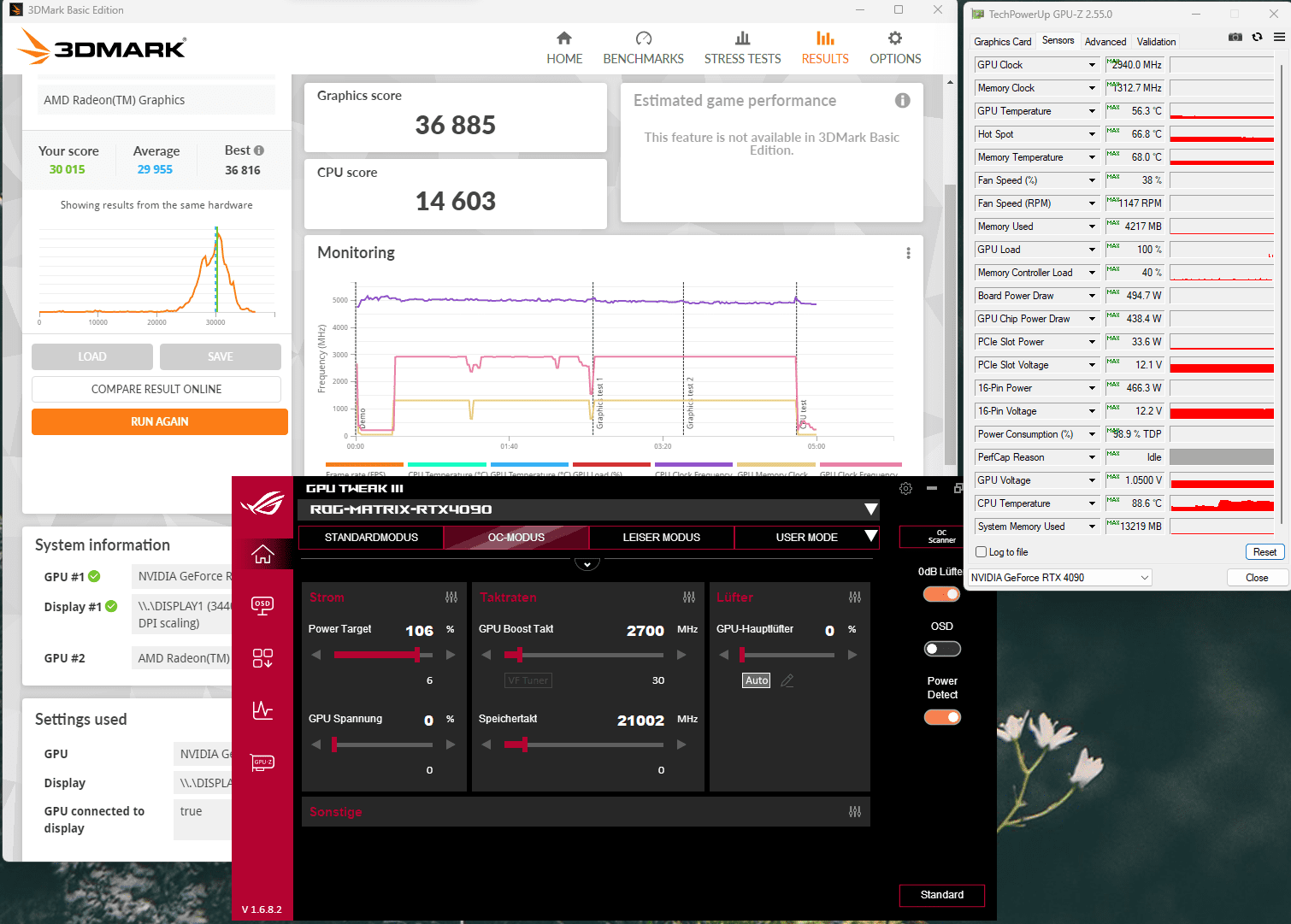Screen dimensions: 1291x924
Task: Open the CPU Temperature sensor dropdown
Action: click(1092, 503)
